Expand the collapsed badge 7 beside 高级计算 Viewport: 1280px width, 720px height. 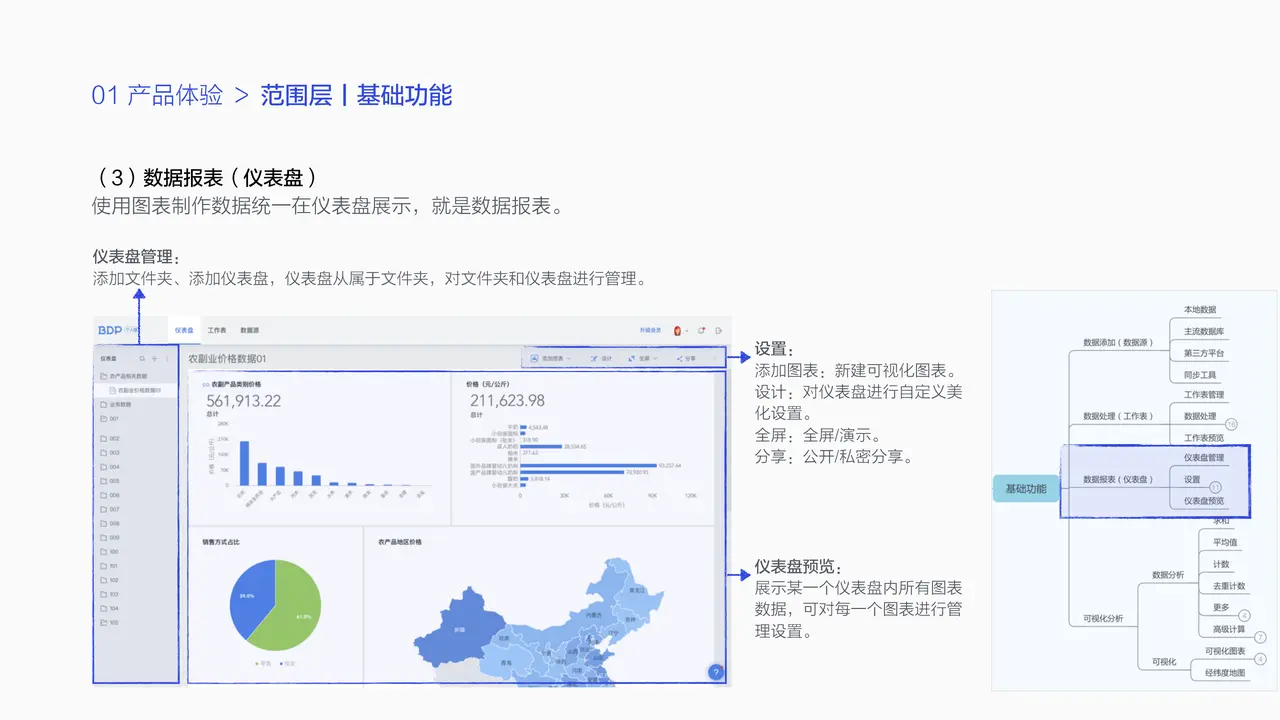tap(1260, 637)
